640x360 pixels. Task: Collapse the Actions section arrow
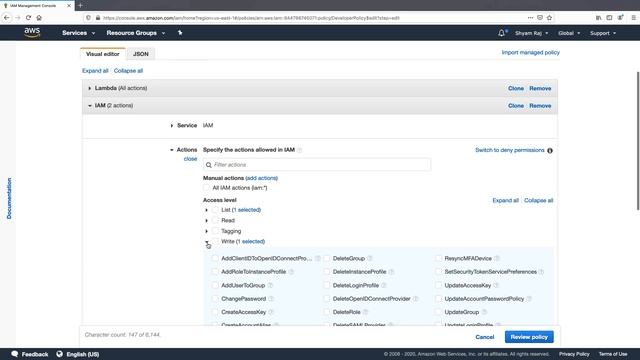point(172,150)
